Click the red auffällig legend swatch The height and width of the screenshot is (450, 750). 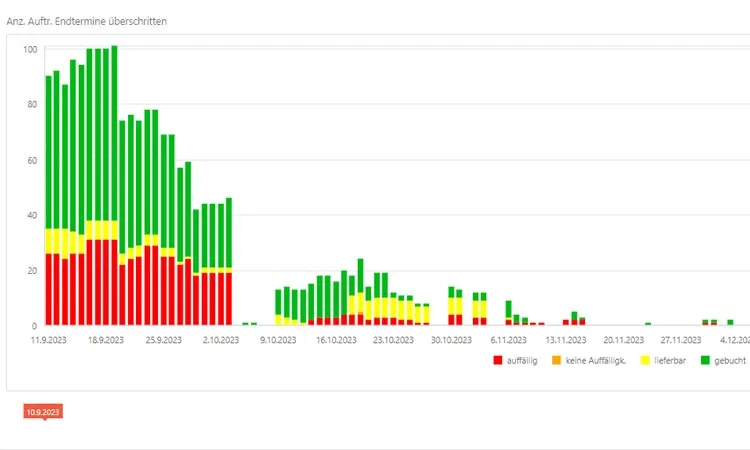coord(497,360)
